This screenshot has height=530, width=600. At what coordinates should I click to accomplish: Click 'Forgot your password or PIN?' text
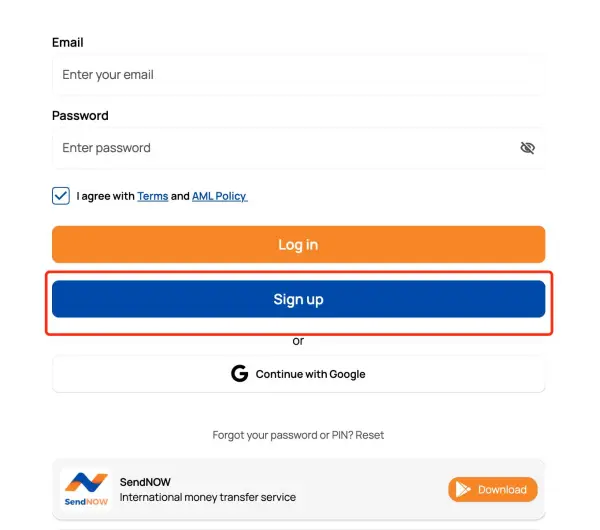point(282,435)
